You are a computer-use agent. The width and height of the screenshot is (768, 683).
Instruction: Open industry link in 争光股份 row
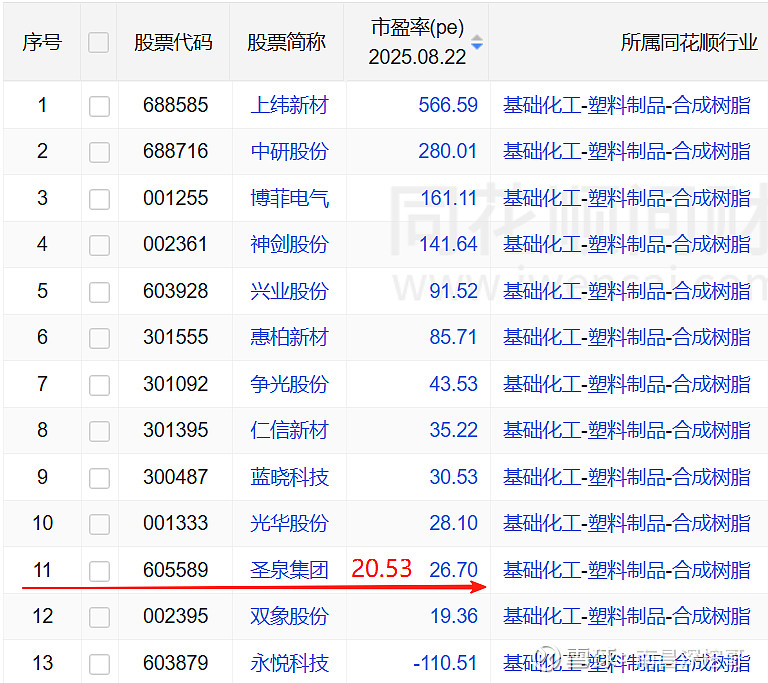coord(627,384)
